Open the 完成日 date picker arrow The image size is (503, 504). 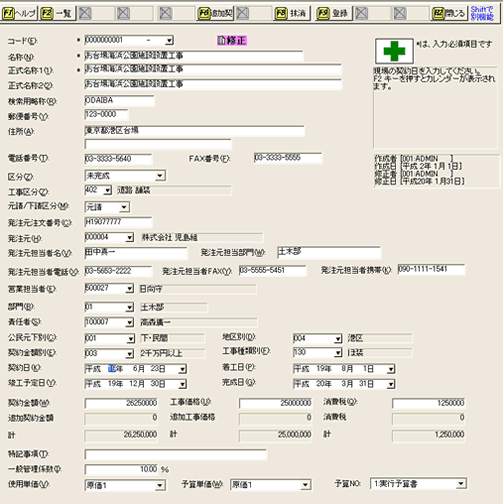[x=391, y=384]
